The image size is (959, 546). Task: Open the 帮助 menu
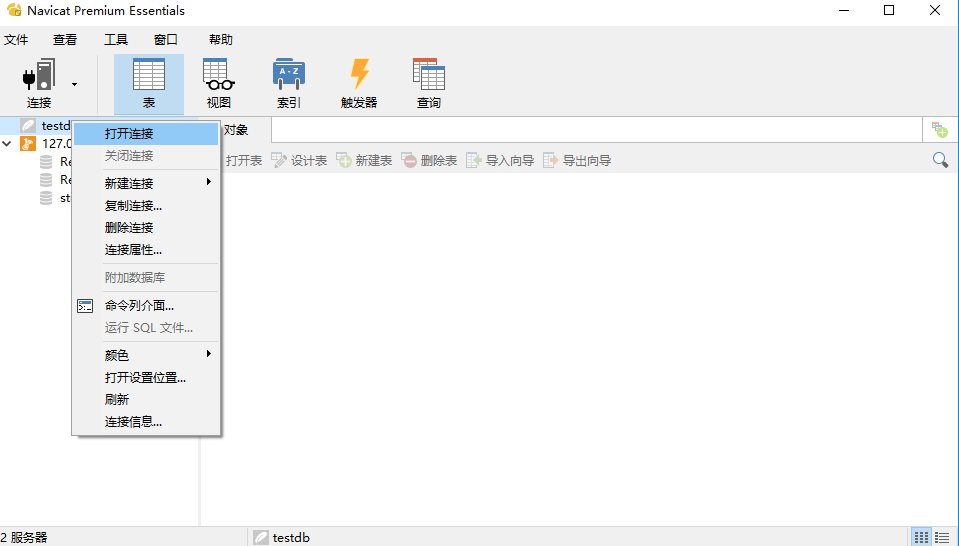pos(221,40)
